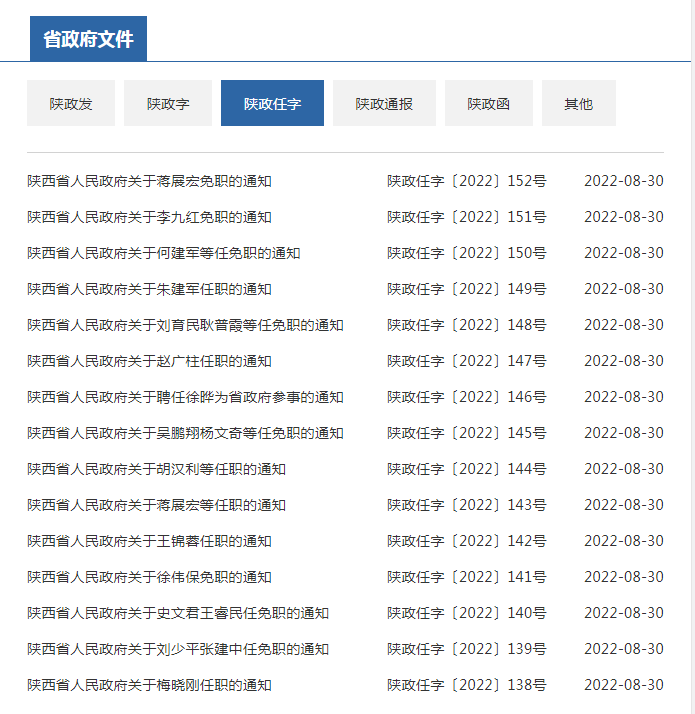The image size is (695, 714).
Task: Open notice about 朱建军任职
Action: [149, 290]
